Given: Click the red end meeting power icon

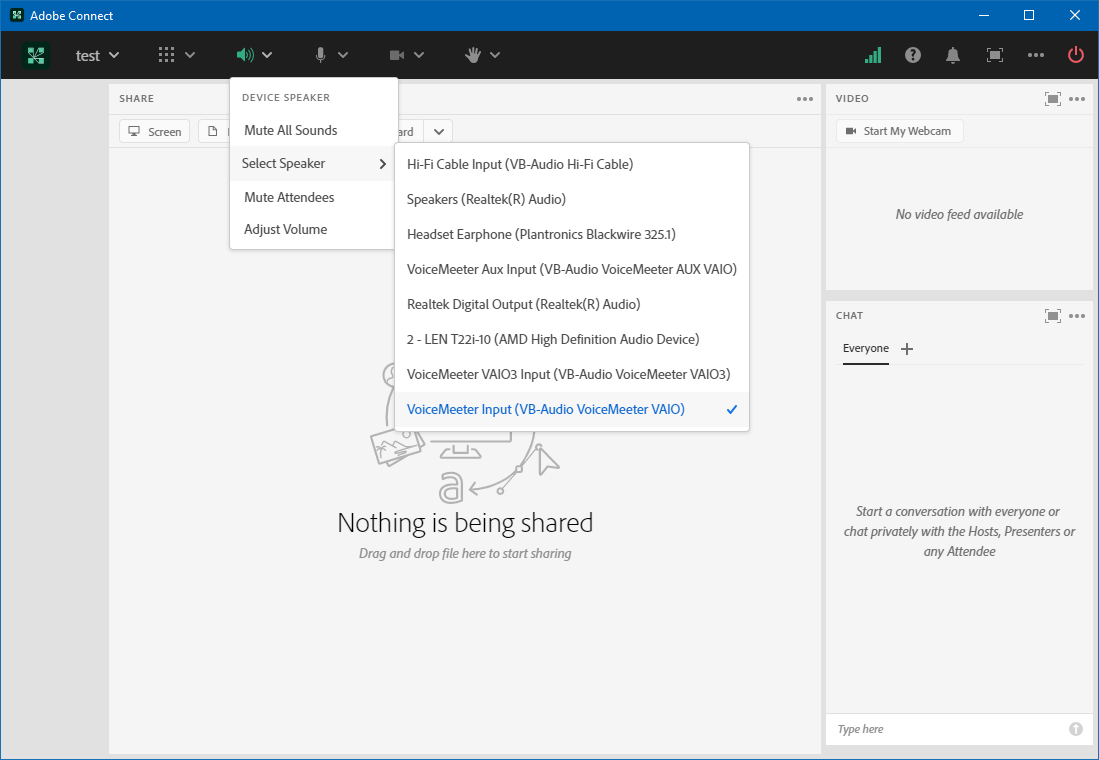Looking at the screenshot, I should pos(1076,55).
